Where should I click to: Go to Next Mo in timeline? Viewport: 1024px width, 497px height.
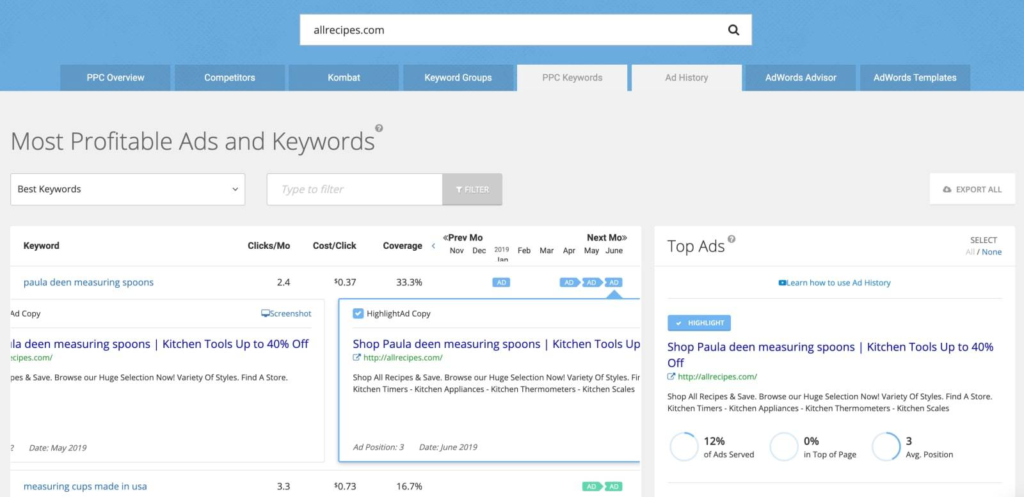pos(607,238)
